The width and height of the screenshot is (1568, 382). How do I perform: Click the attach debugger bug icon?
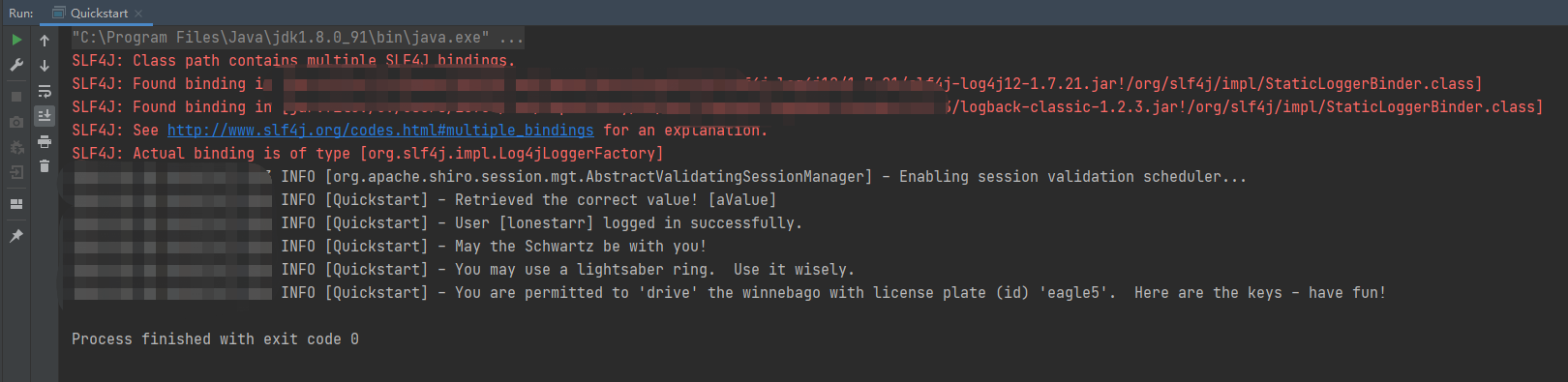[x=16, y=147]
